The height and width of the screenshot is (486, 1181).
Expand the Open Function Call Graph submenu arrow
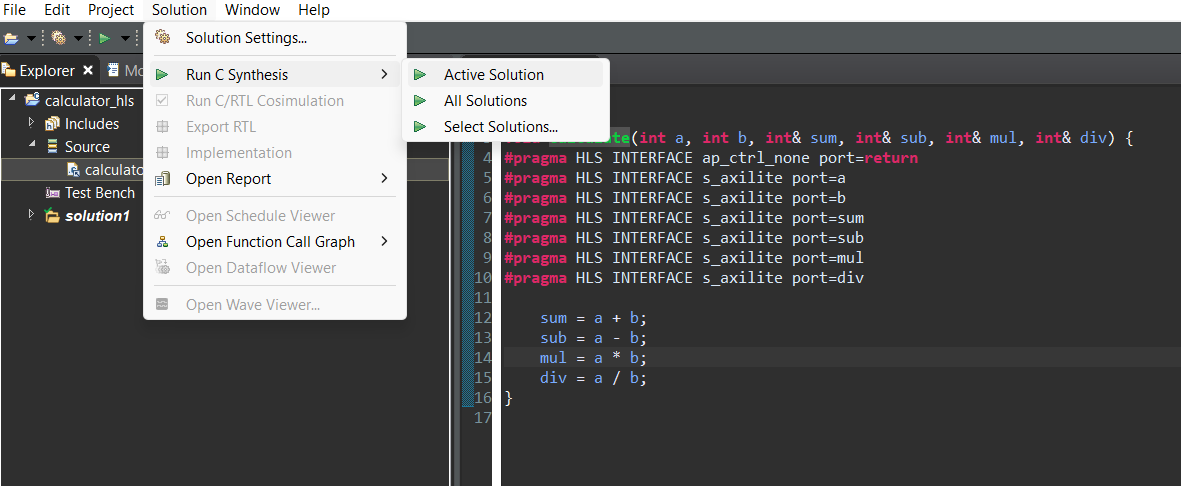pyautogui.click(x=384, y=242)
